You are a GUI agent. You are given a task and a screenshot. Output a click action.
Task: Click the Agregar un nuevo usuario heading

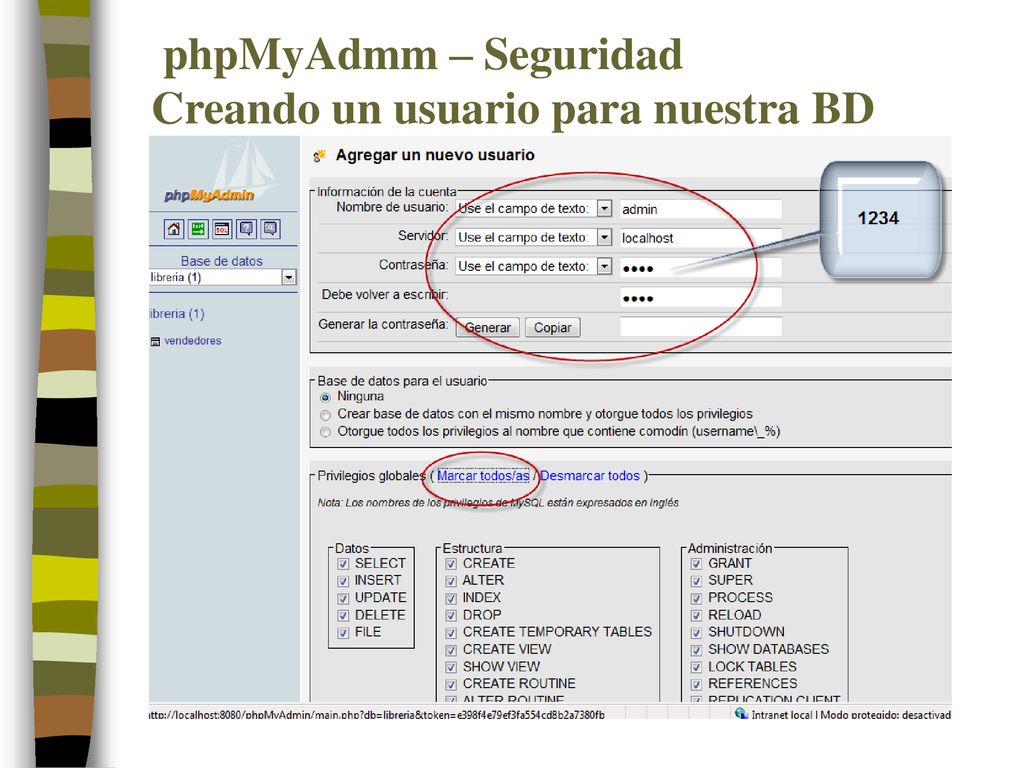click(x=435, y=155)
